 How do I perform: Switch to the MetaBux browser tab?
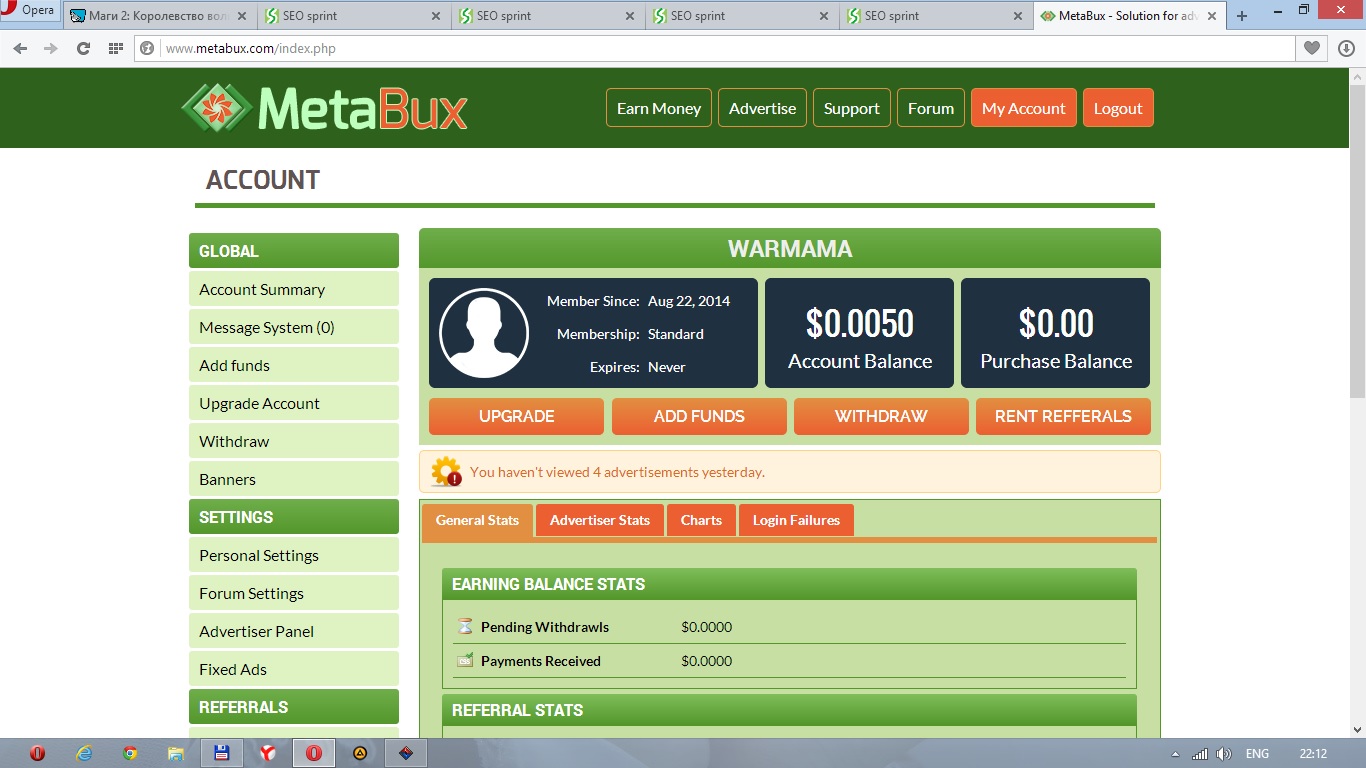1129,16
